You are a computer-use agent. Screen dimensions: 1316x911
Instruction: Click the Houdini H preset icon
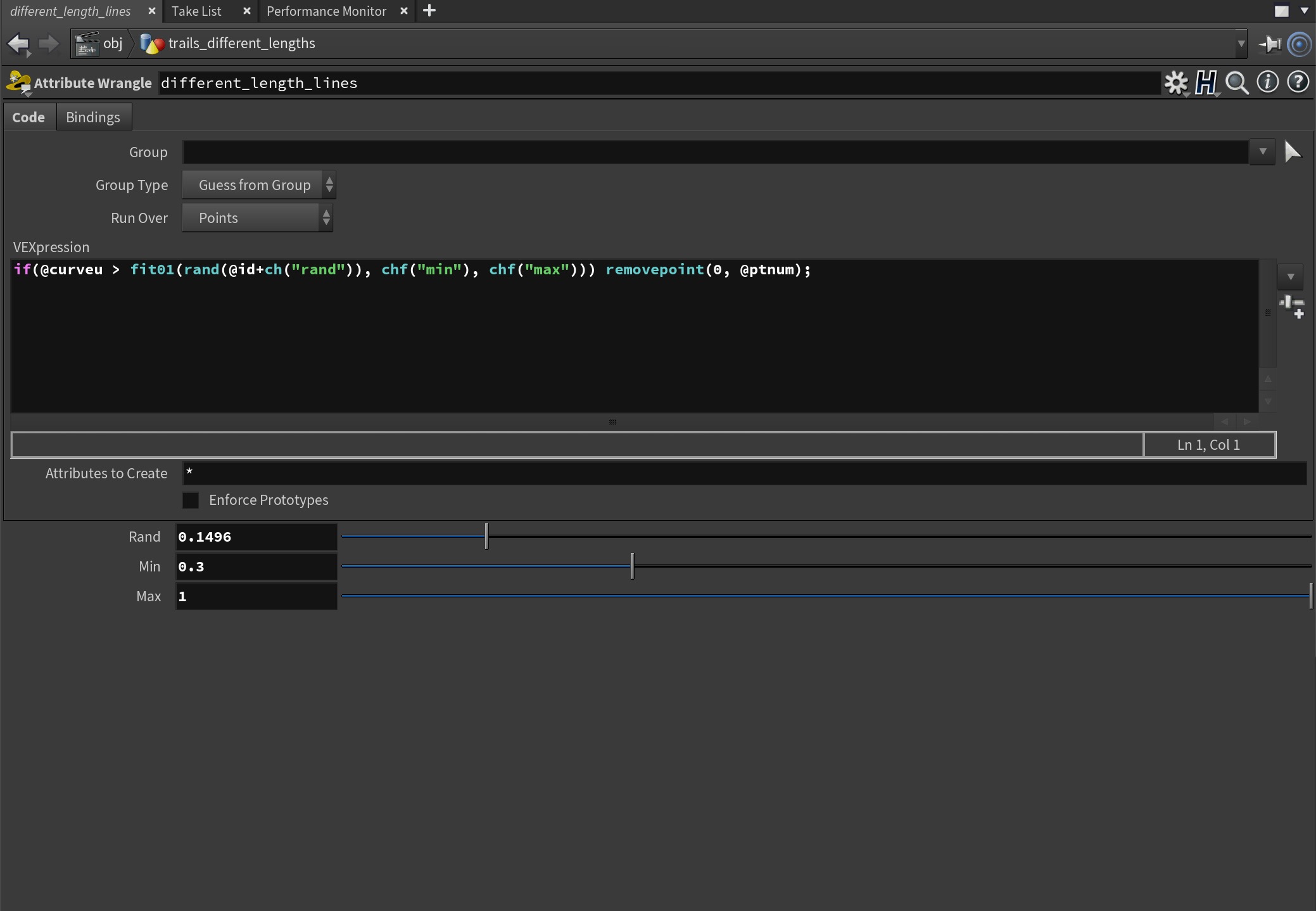tap(1206, 82)
